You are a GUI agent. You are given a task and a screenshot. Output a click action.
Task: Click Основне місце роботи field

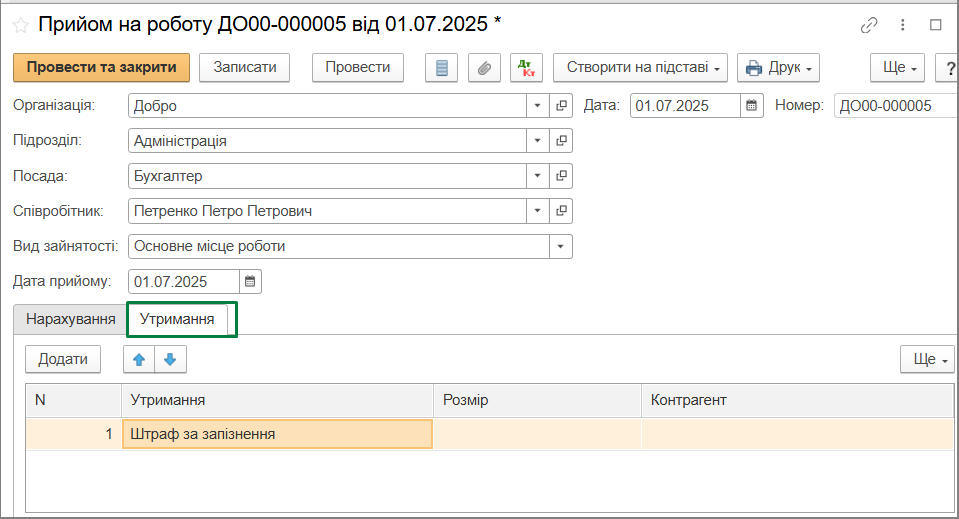click(339, 246)
